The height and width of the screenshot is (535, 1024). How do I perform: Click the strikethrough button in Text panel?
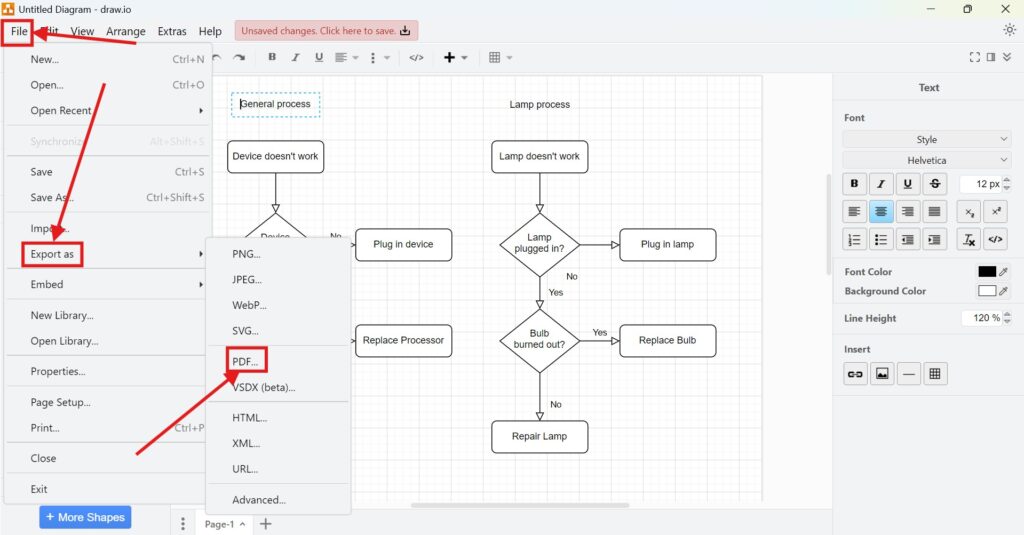pos(934,184)
